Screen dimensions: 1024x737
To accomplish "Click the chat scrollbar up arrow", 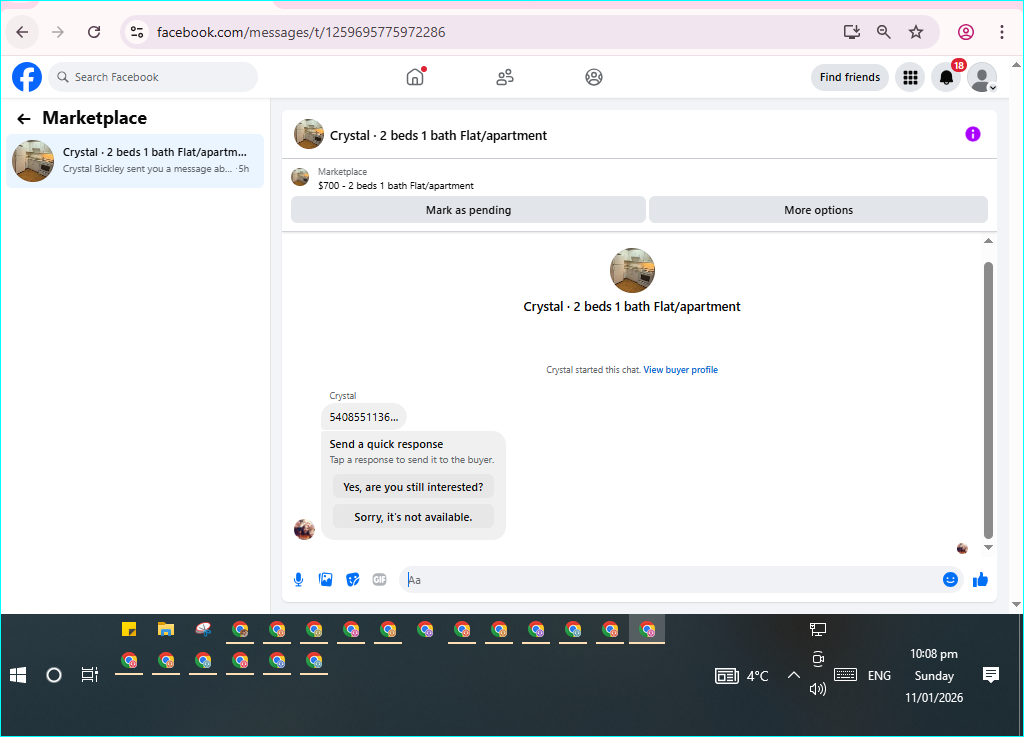I will (x=989, y=241).
